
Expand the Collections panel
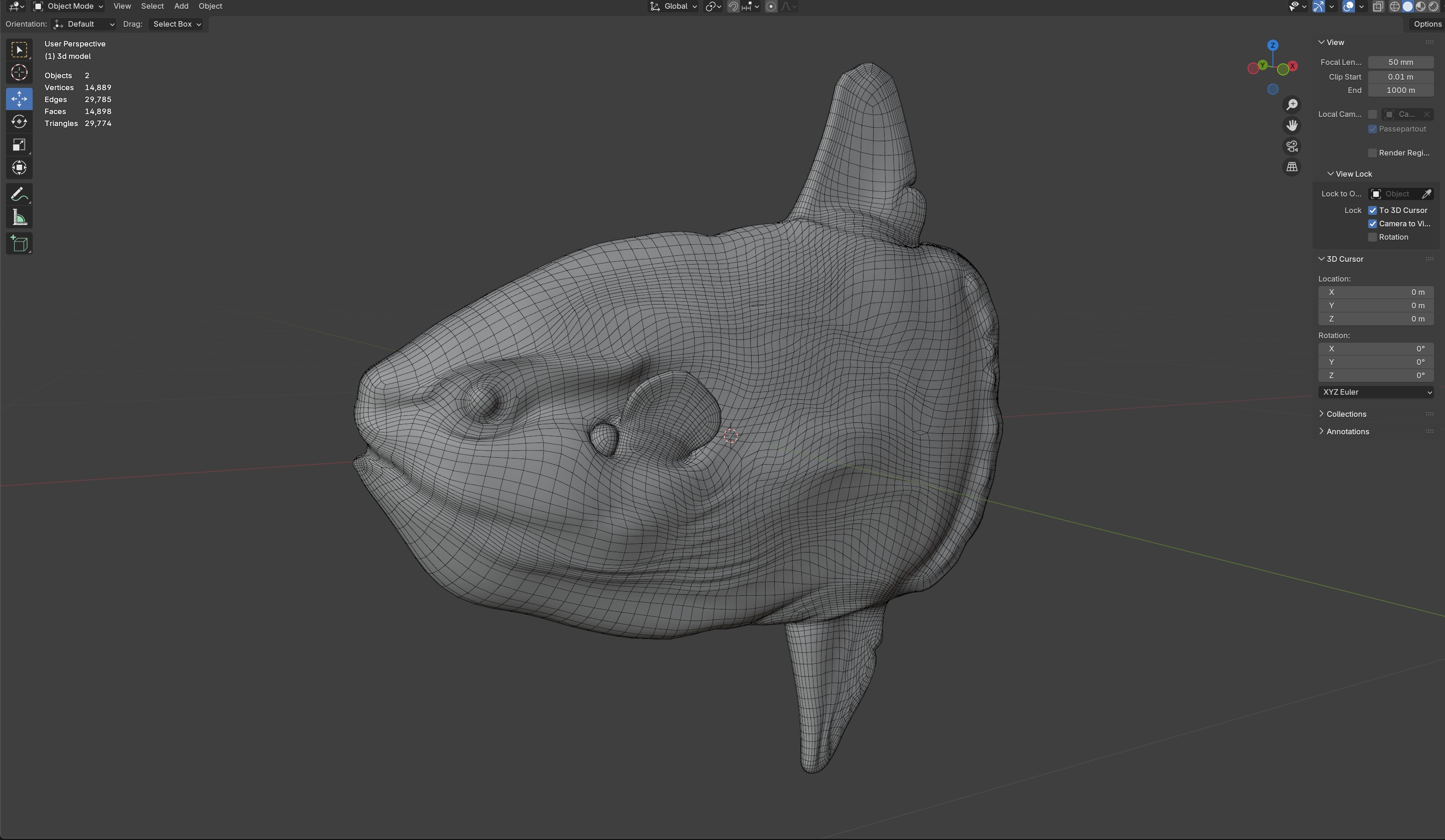[x=1346, y=414]
